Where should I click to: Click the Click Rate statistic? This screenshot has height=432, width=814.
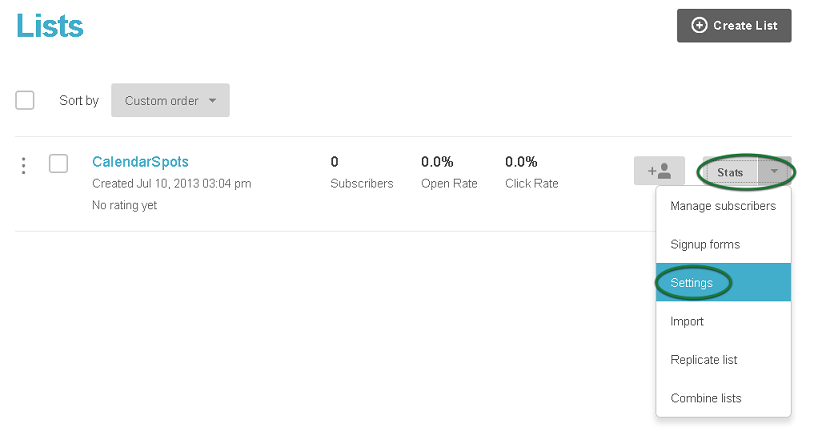click(532, 172)
